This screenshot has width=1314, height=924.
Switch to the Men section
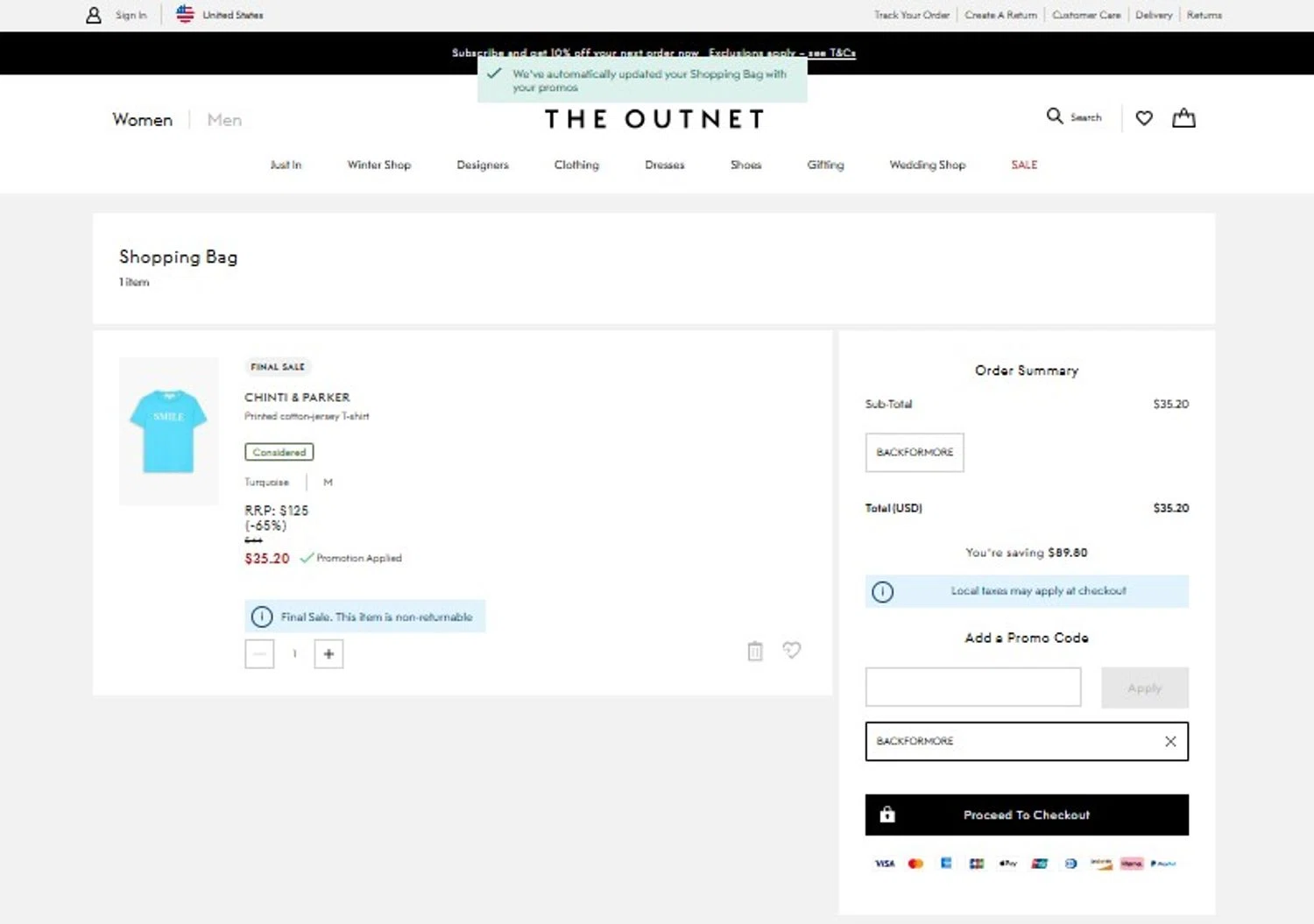[x=224, y=120]
